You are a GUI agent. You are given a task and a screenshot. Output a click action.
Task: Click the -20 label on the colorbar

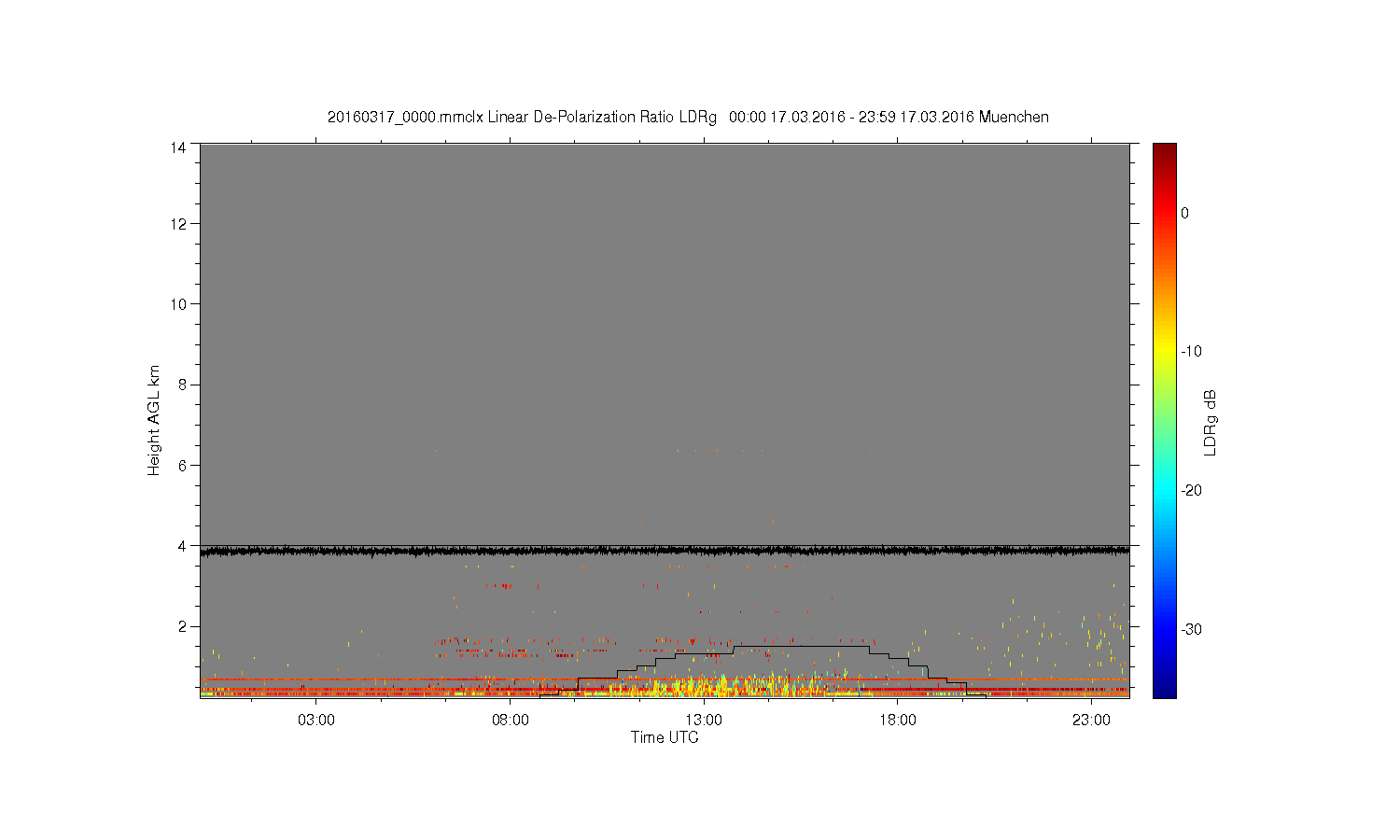coord(1191,491)
